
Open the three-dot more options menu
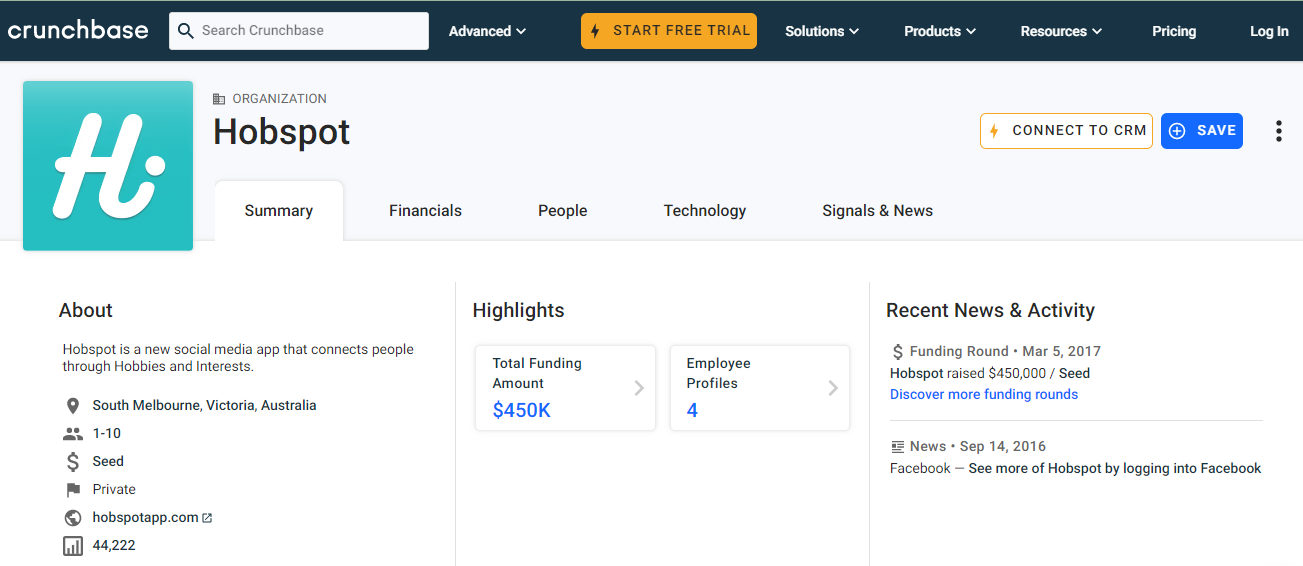tap(1278, 131)
